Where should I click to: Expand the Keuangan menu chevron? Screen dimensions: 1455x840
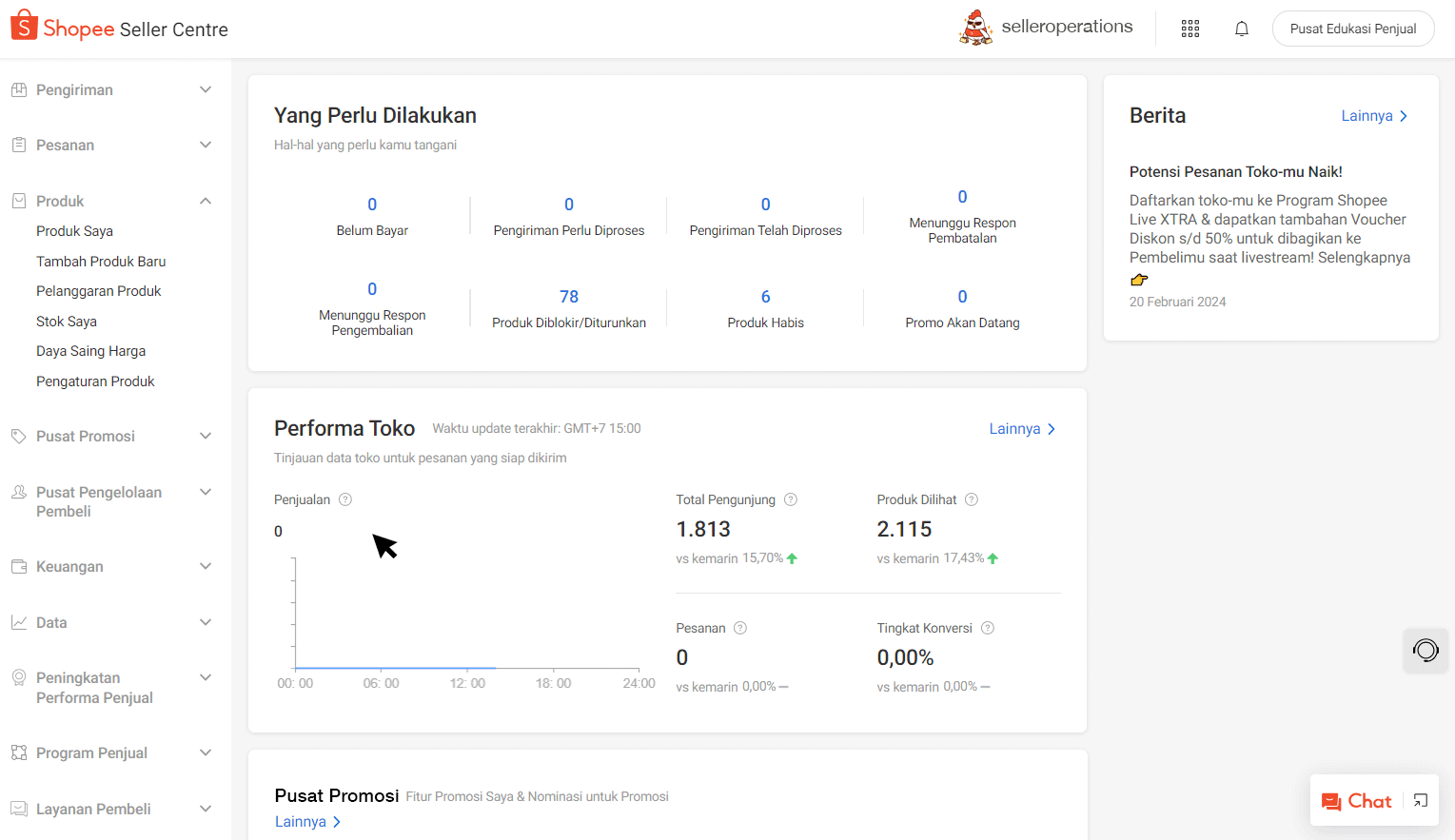[x=206, y=566]
